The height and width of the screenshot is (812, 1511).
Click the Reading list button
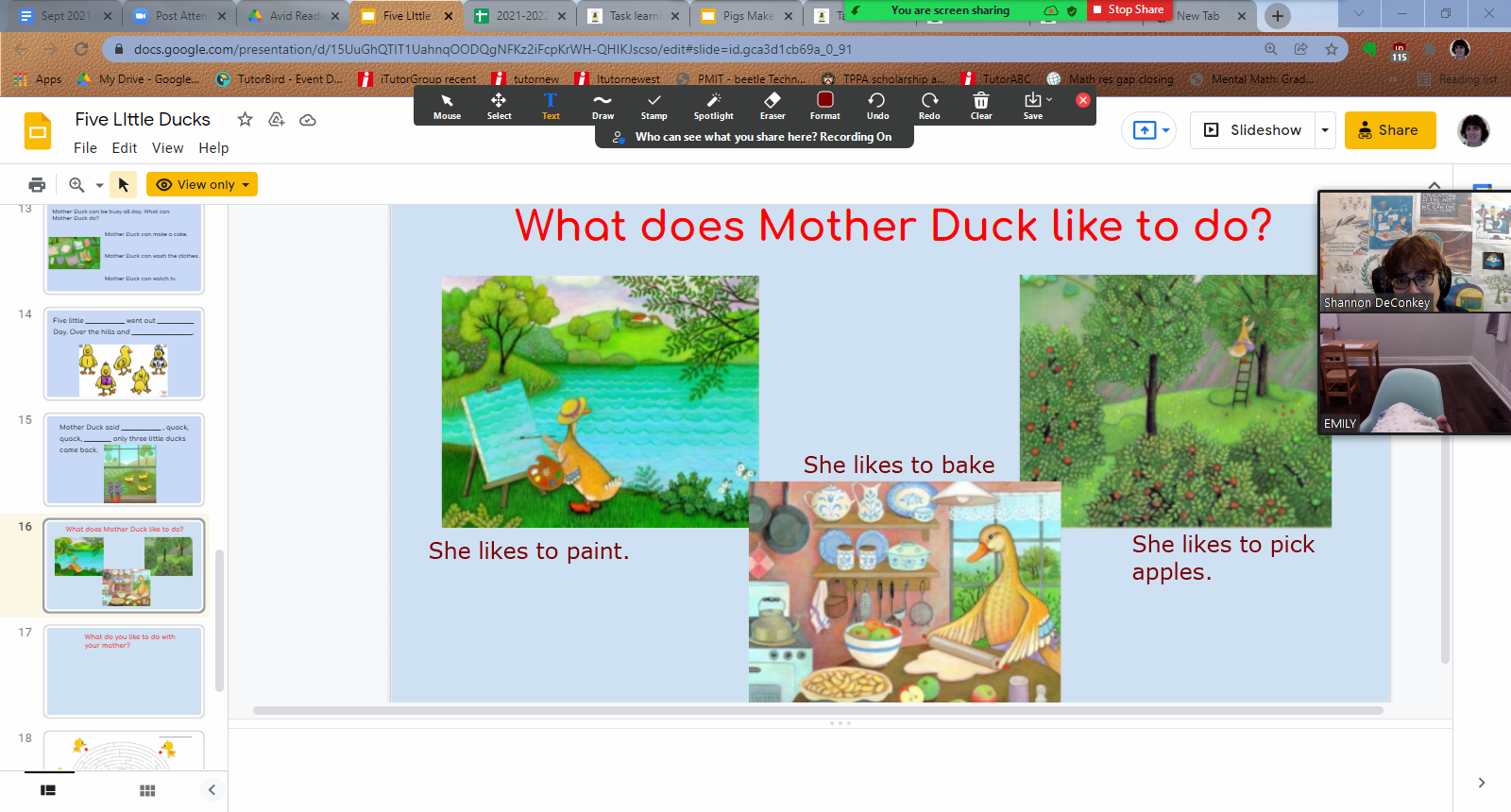point(1457,79)
